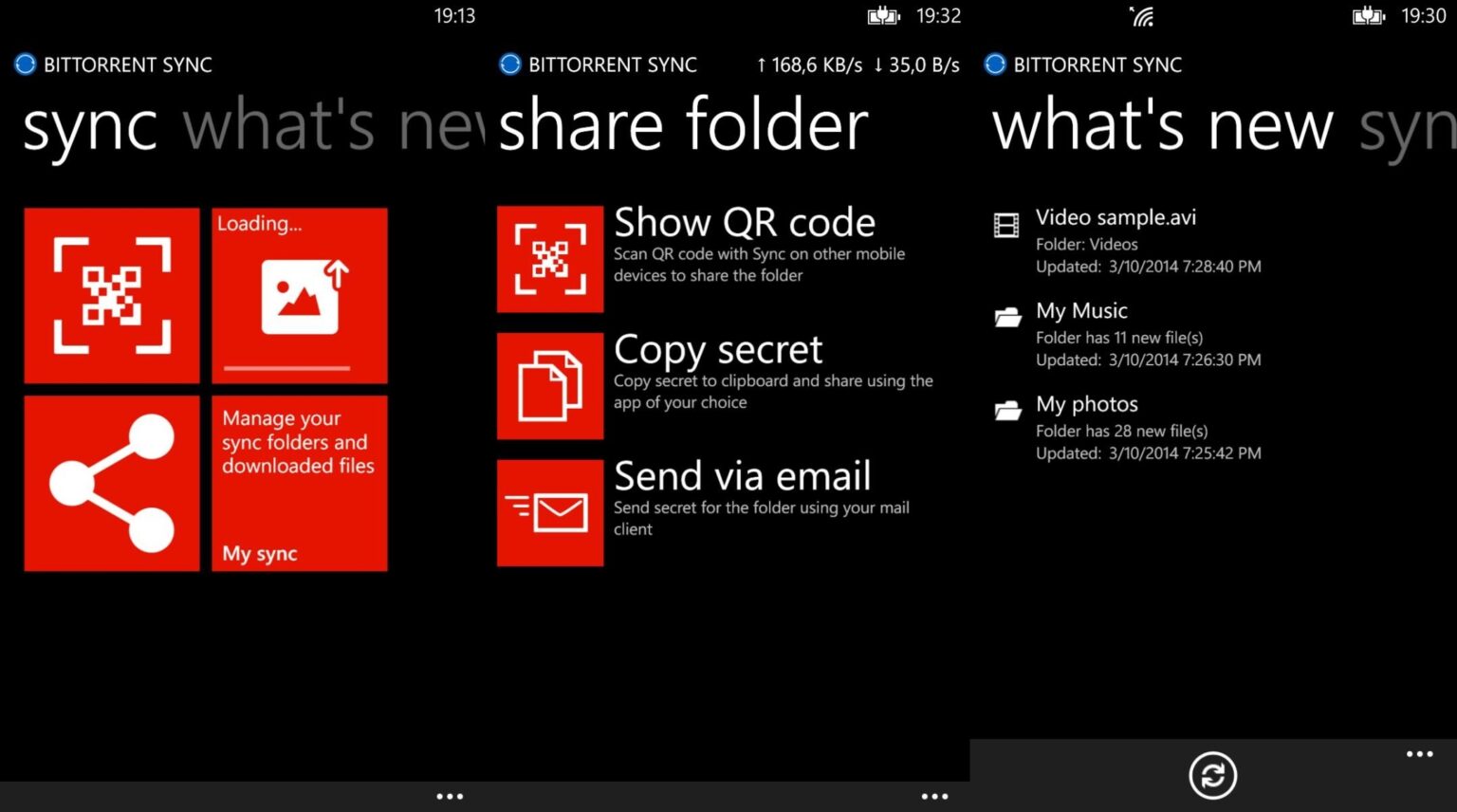1457x812 pixels.
Task: Tap the QR code scan tile
Action: [x=112, y=295]
